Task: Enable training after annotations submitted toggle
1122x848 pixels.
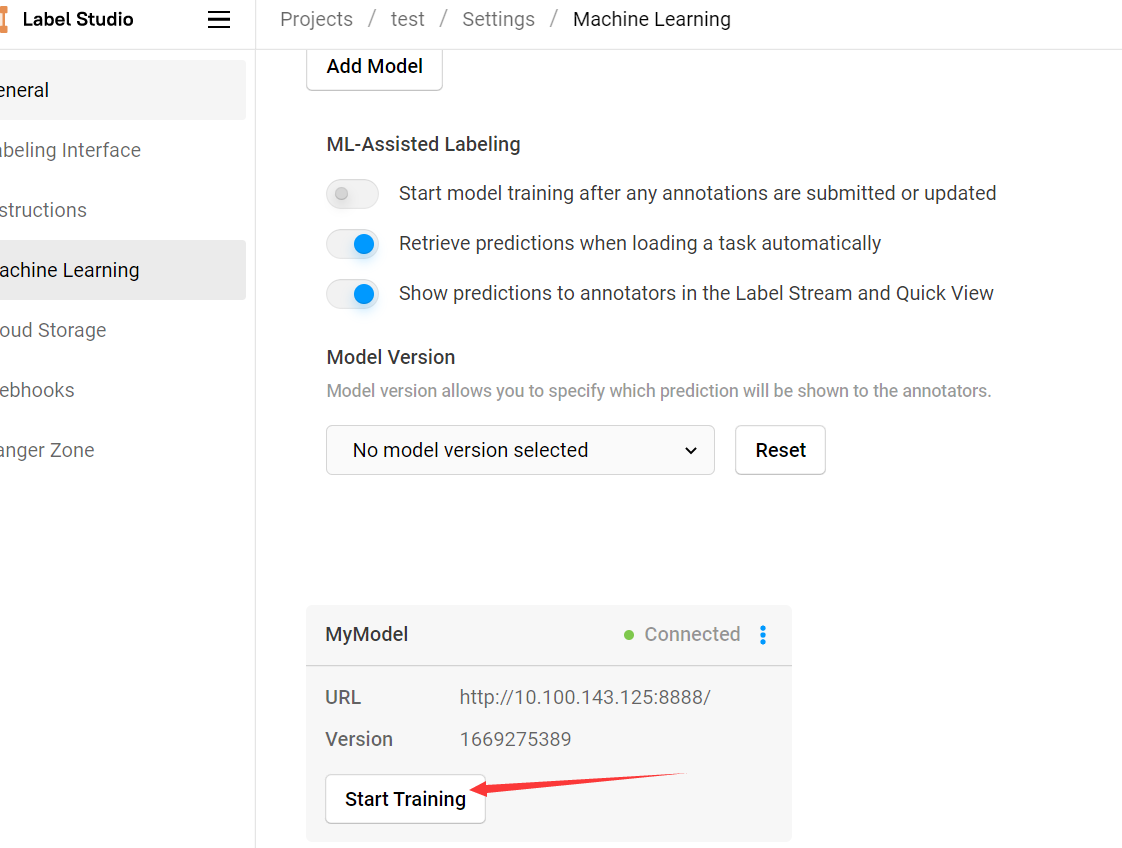Action: [x=352, y=193]
